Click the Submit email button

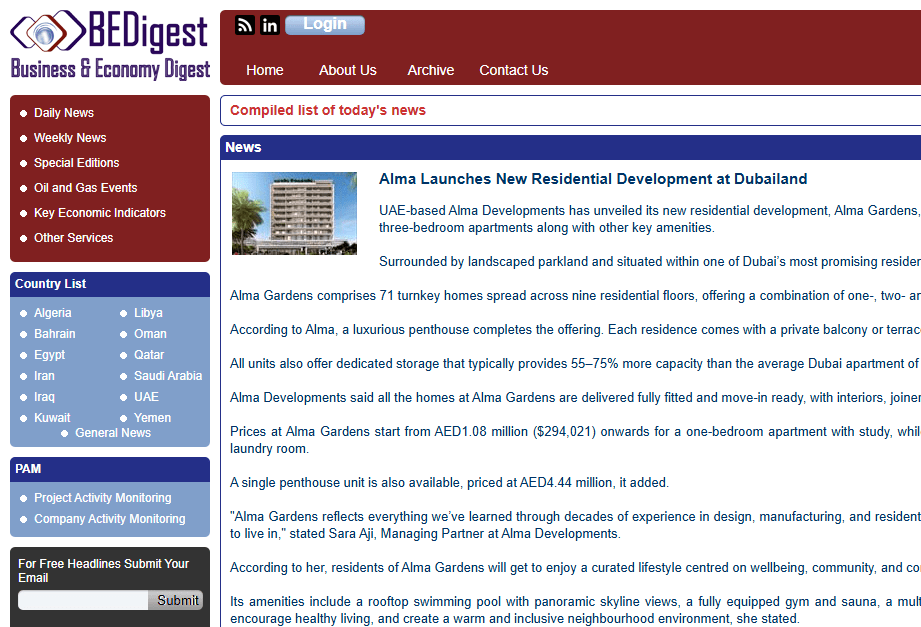point(176,600)
